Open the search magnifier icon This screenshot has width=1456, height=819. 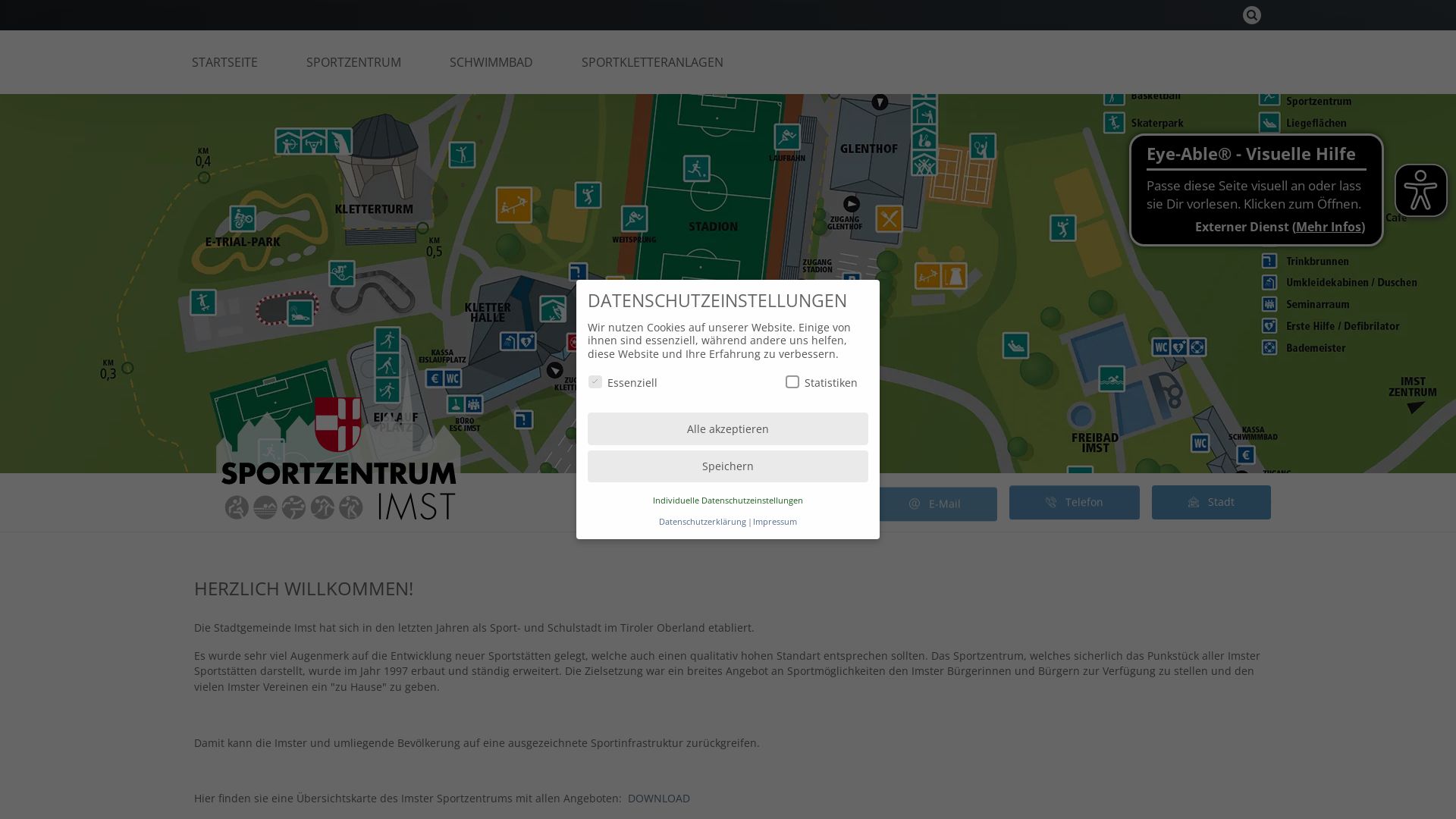pyautogui.click(x=1251, y=15)
